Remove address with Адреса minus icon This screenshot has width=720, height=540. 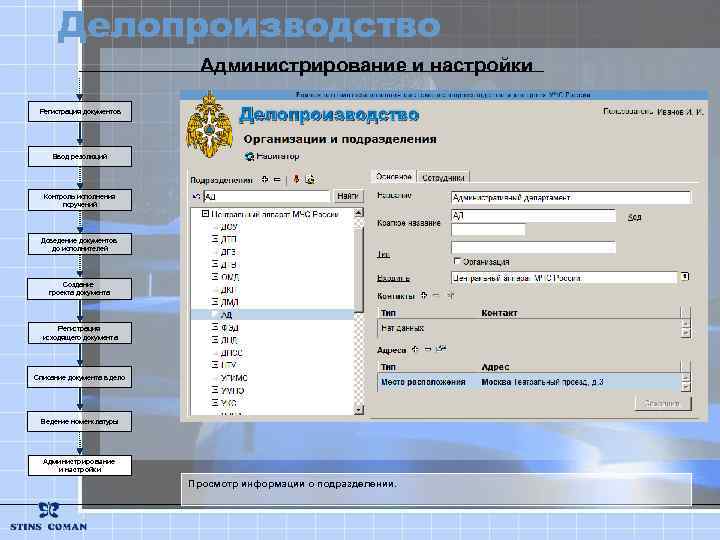coord(428,349)
